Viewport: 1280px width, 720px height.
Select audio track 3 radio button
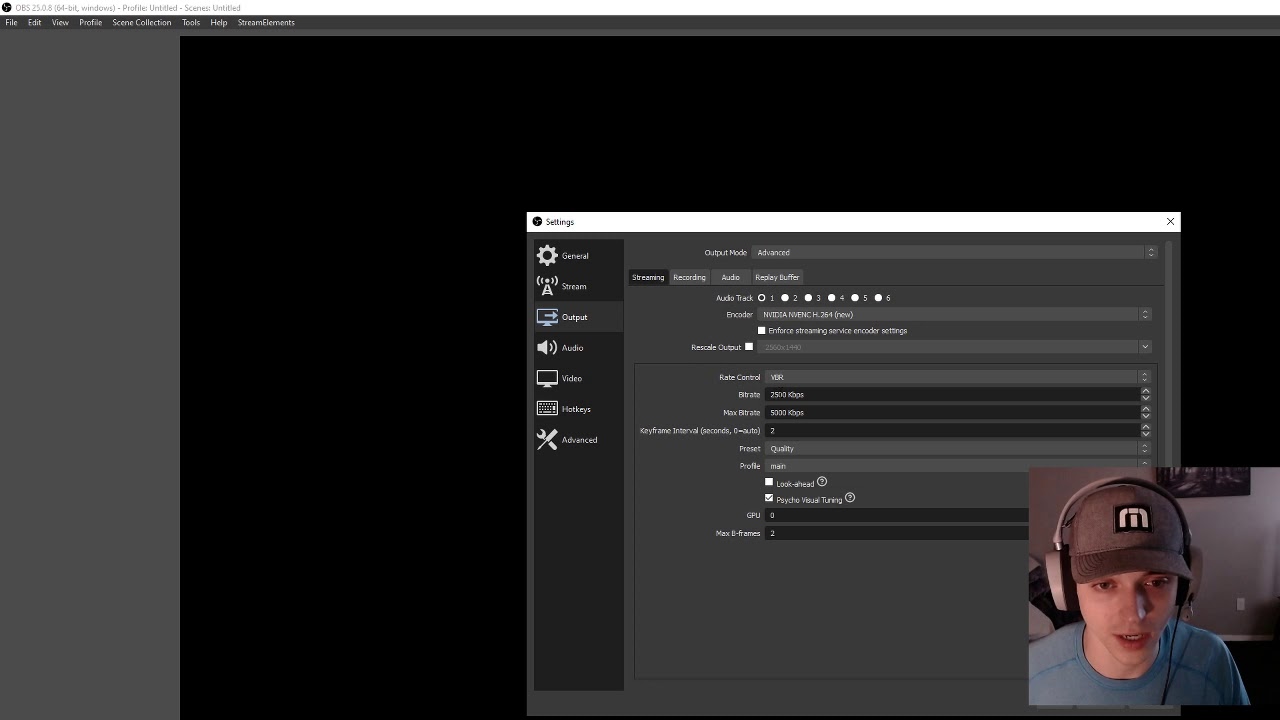point(808,298)
